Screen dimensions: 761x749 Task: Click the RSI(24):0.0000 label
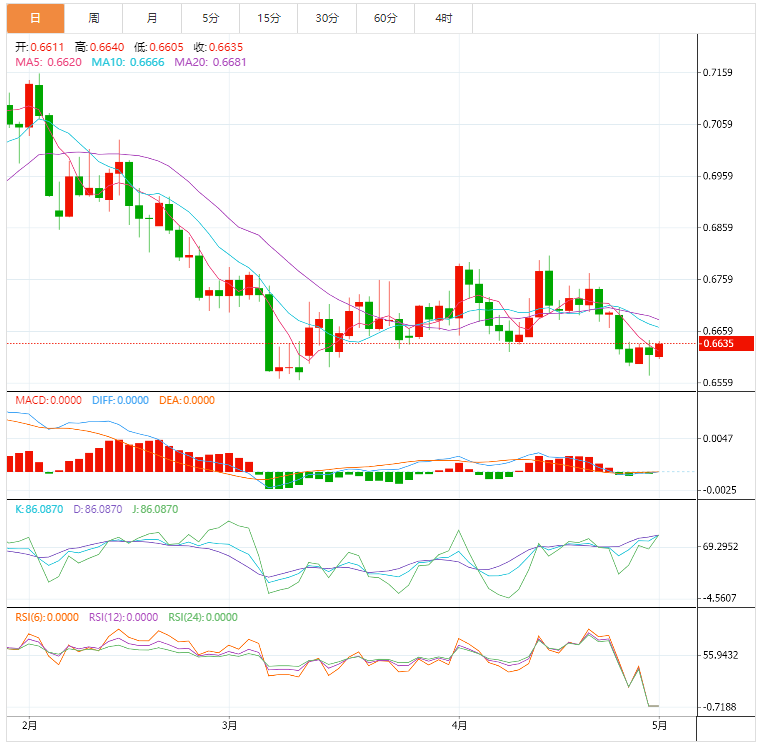point(203,617)
